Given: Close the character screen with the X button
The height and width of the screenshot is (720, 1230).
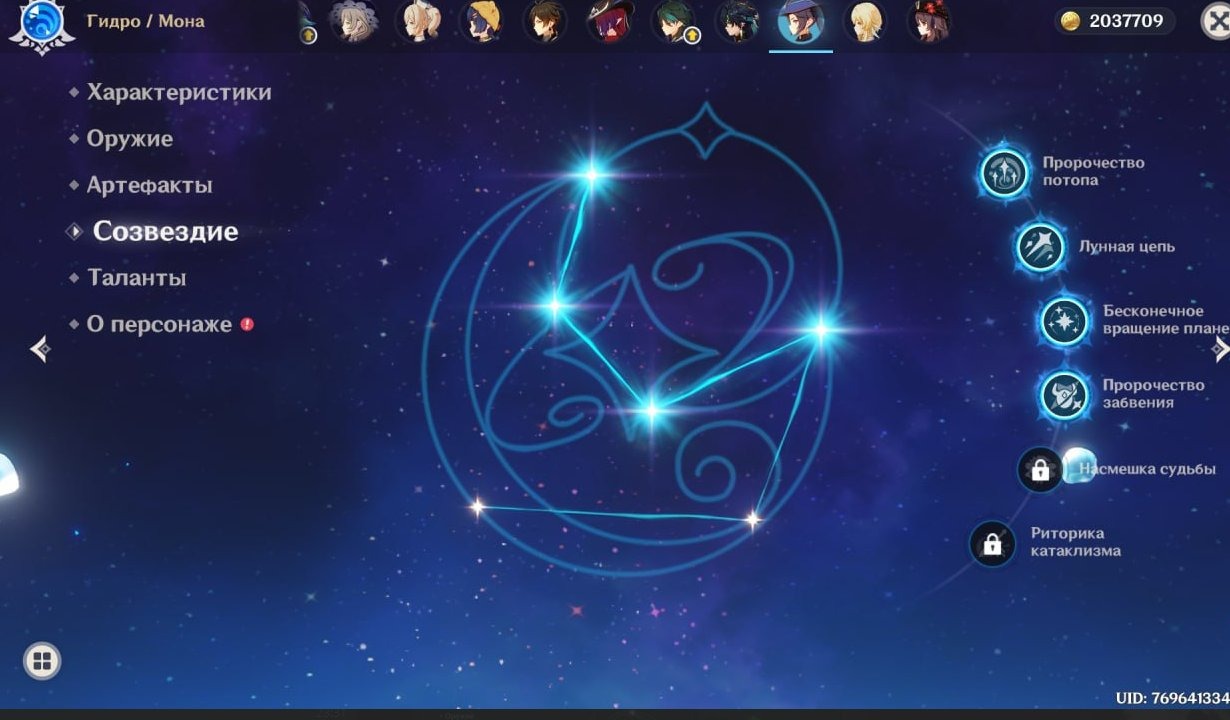Looking at the screenshot, I should [1215, 21].
